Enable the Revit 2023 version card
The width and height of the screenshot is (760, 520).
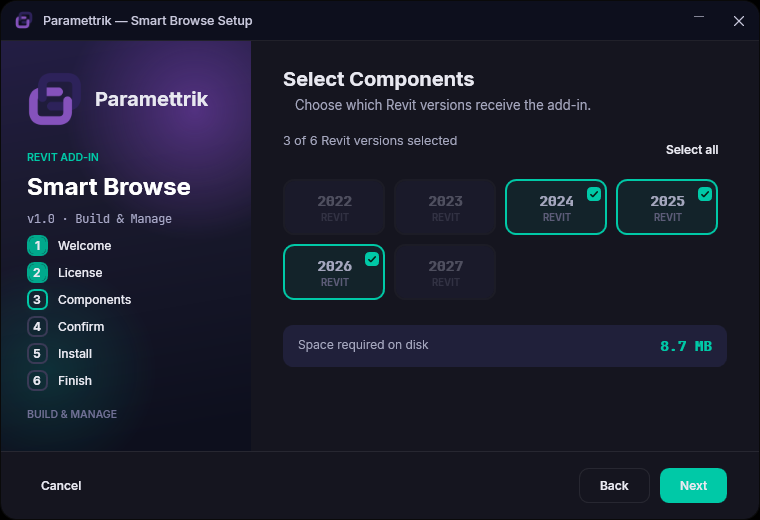point(445,207)
